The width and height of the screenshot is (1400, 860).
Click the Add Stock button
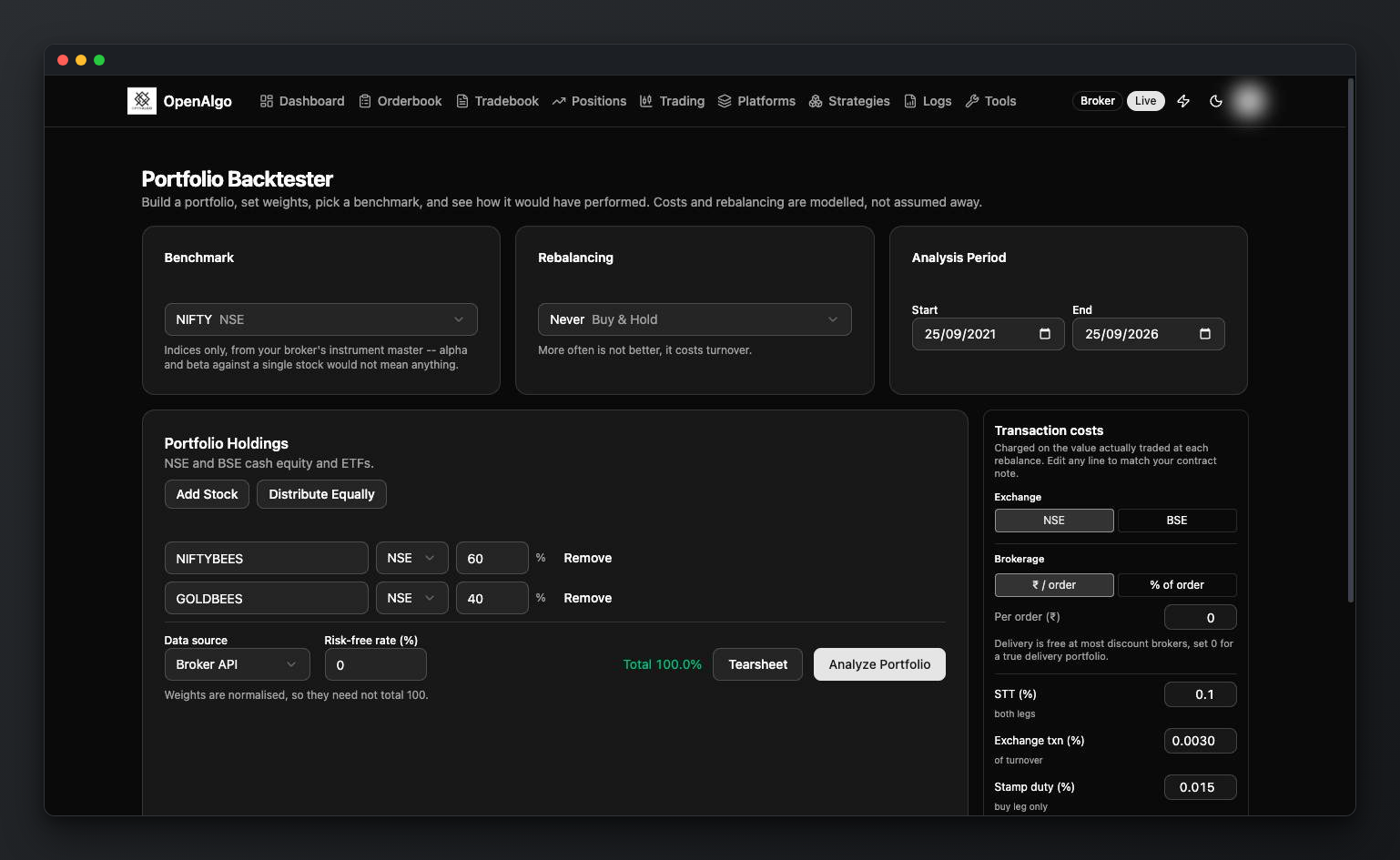(x=207, y=494)
